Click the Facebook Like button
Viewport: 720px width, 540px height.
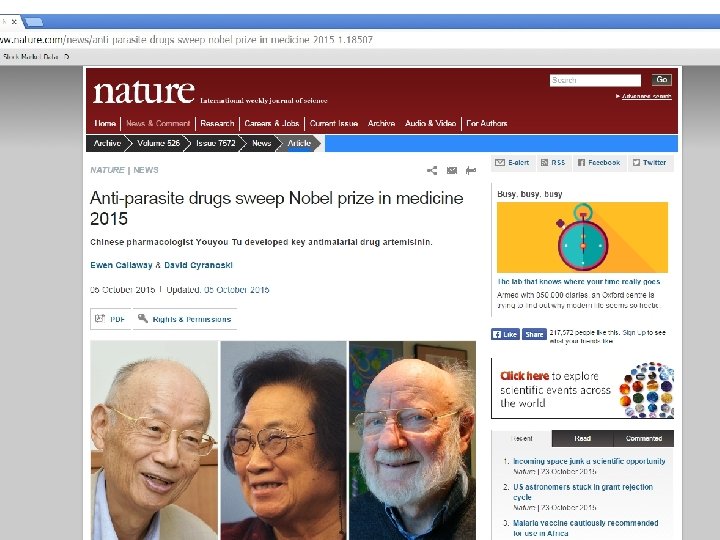coord(505,334)
